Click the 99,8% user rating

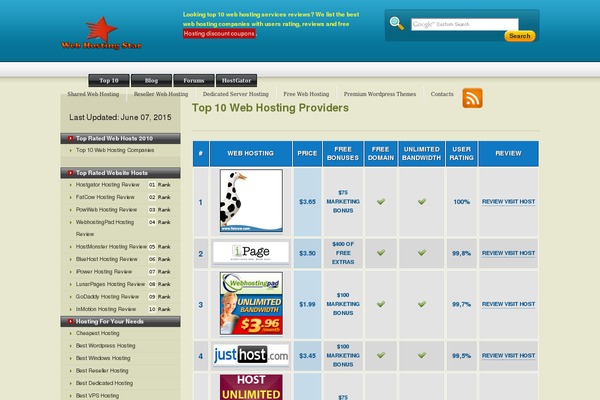click(x=461, y=253)
